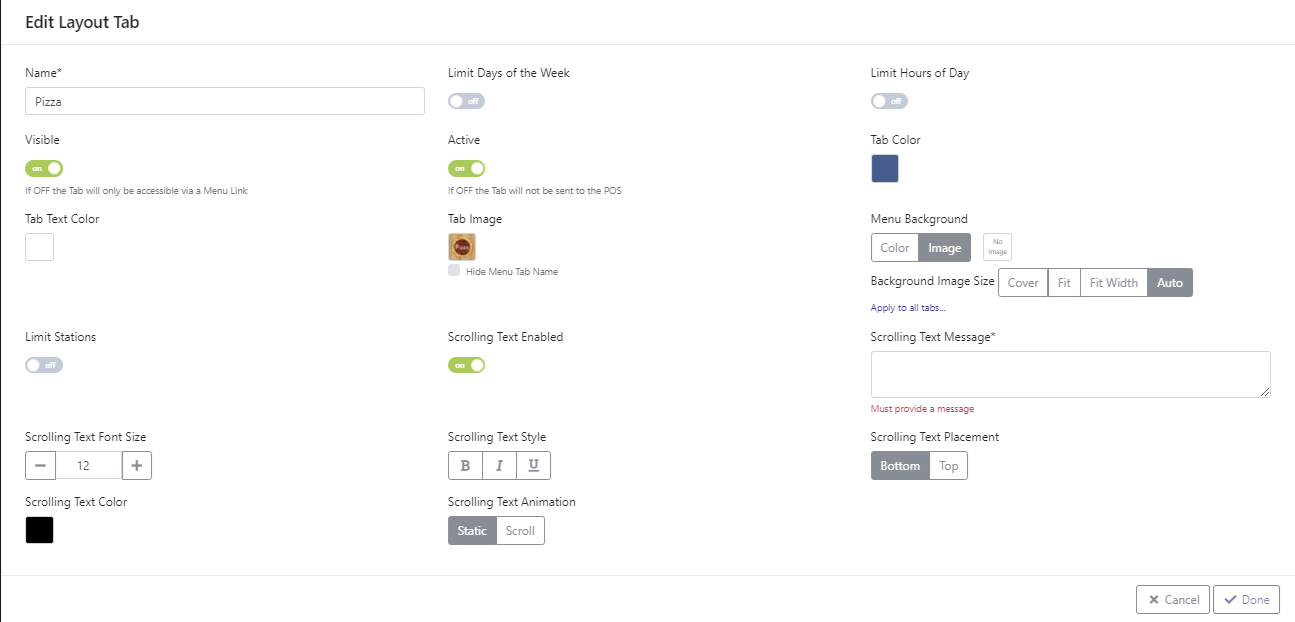Check Hide Menu Tab Name
The image size is (1295, 622).
tap(454, 270)
